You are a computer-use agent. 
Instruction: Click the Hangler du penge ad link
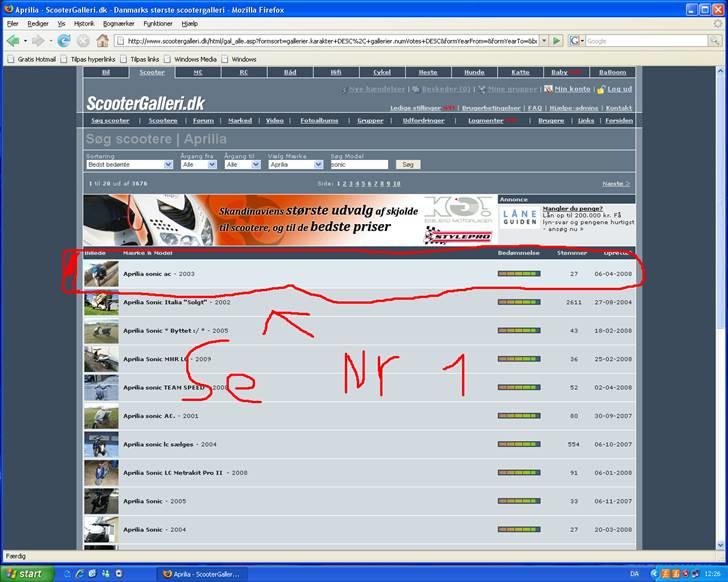pyautogui.click(x=572, y=208)
